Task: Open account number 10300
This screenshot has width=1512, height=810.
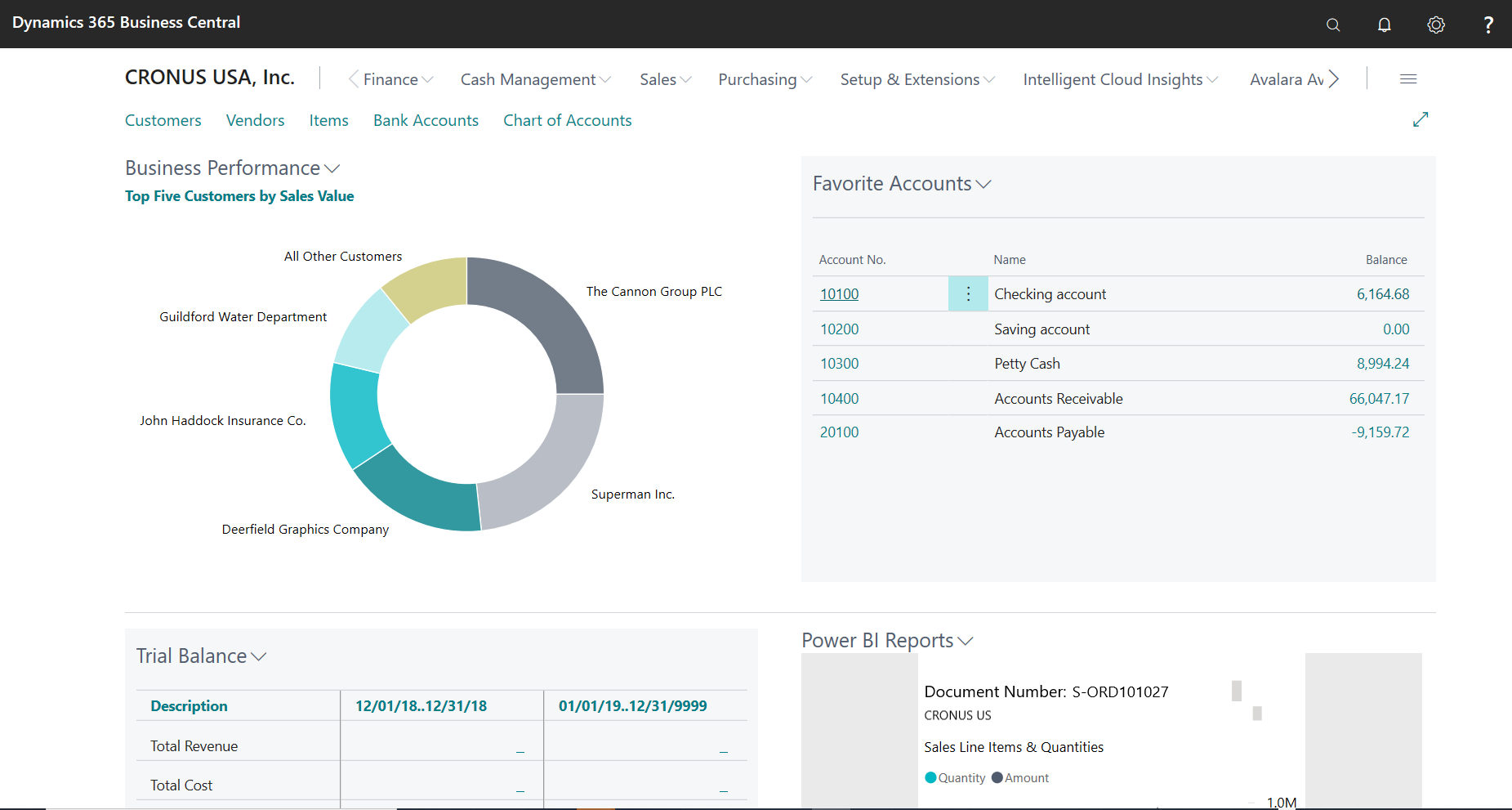Action: [x=840, y=364]
